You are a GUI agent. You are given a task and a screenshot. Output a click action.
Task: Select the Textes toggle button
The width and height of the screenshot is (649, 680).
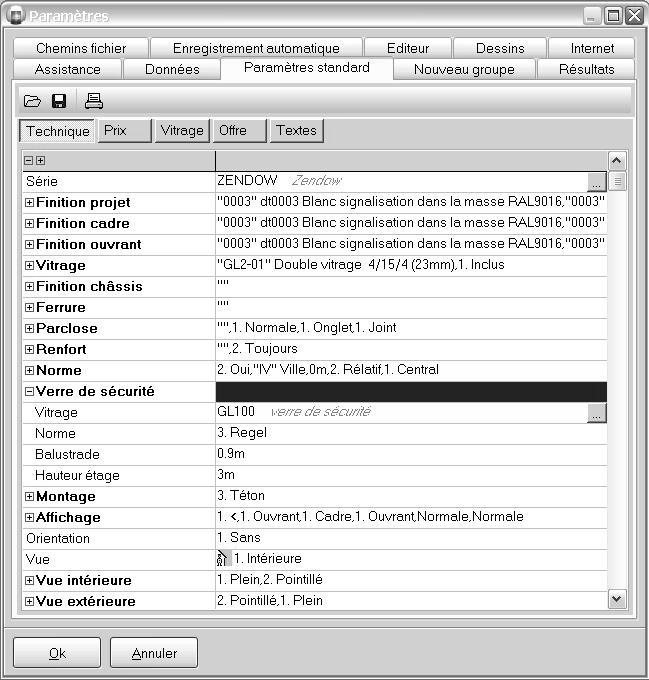297,131
